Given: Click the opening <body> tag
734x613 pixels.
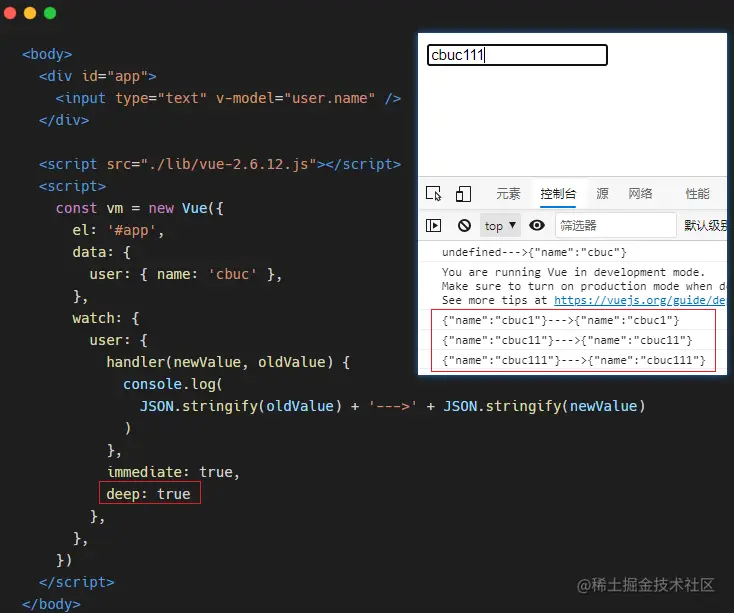Looking at the screenshot, I should (47, 54).
